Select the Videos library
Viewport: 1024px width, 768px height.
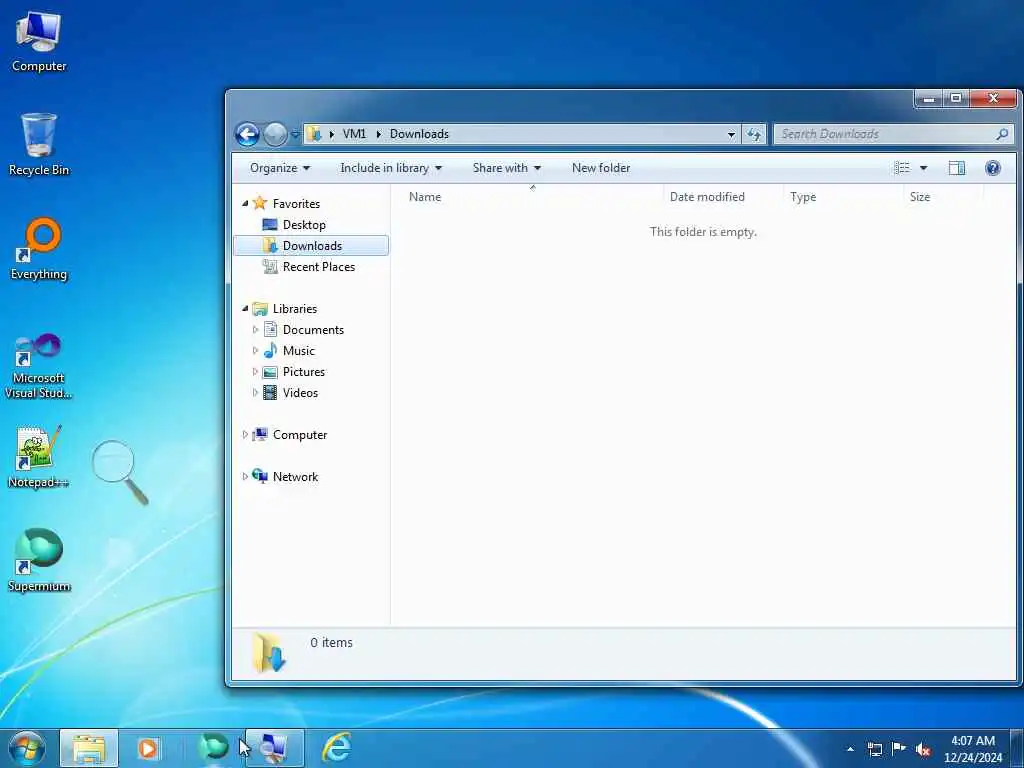pyautogui.click(x=300, y=392)
